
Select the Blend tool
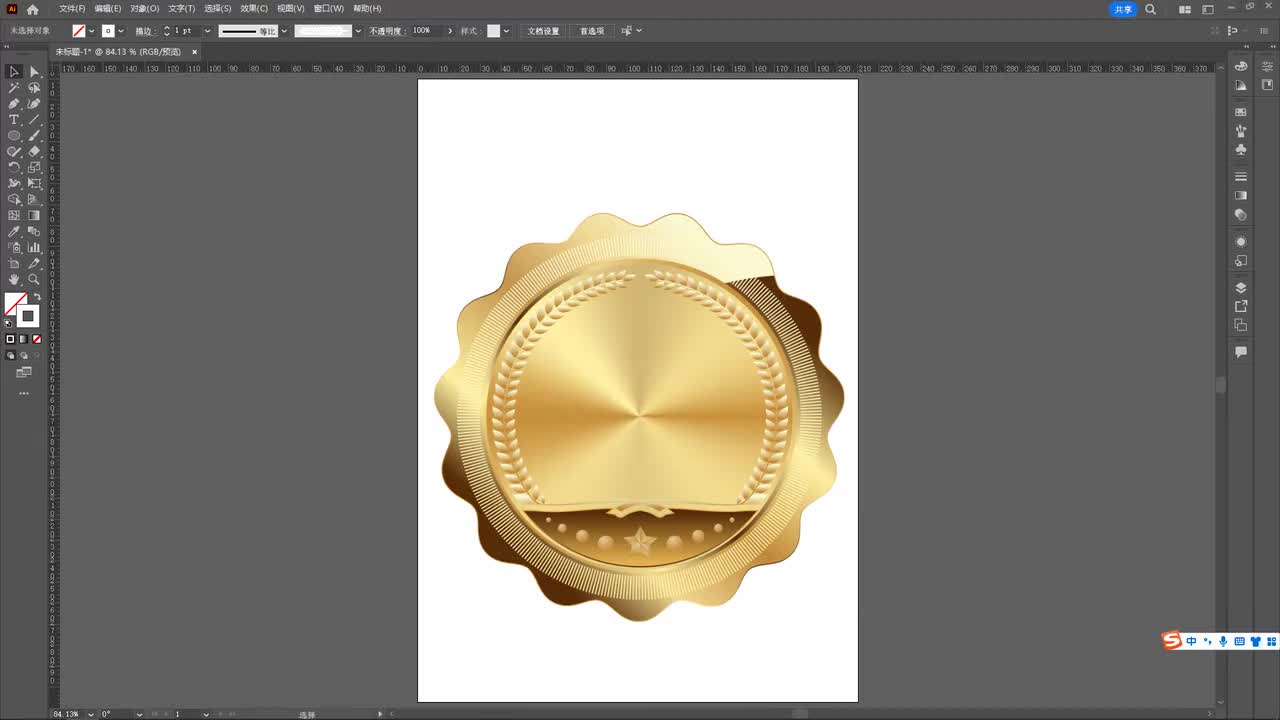pos(34,232)
